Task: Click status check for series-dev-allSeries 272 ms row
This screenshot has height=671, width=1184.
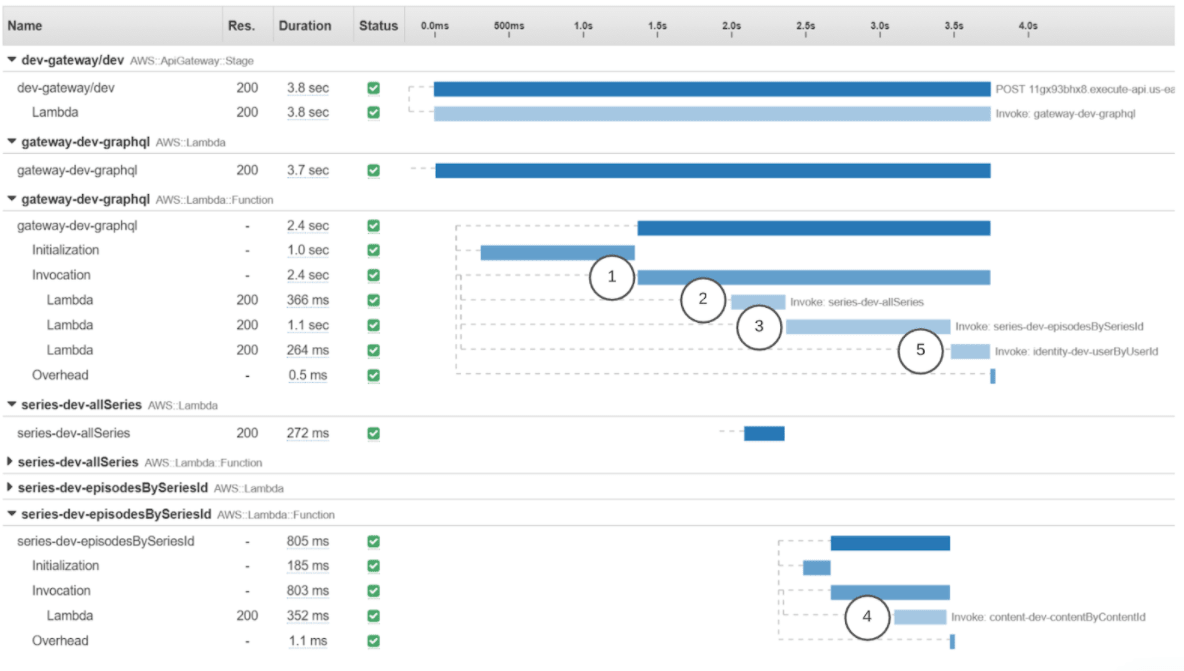Action: click(x=374, y=433)
